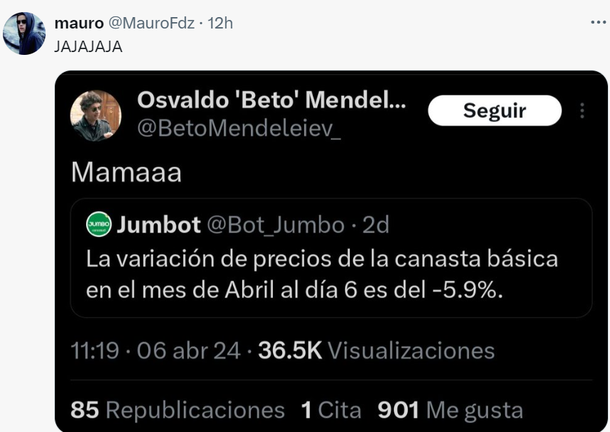The height and width of the screenshot is (432, 610).
Task: Click the 2d timestamp on Jumbot's tweet
Action: [x=375, y=224]
